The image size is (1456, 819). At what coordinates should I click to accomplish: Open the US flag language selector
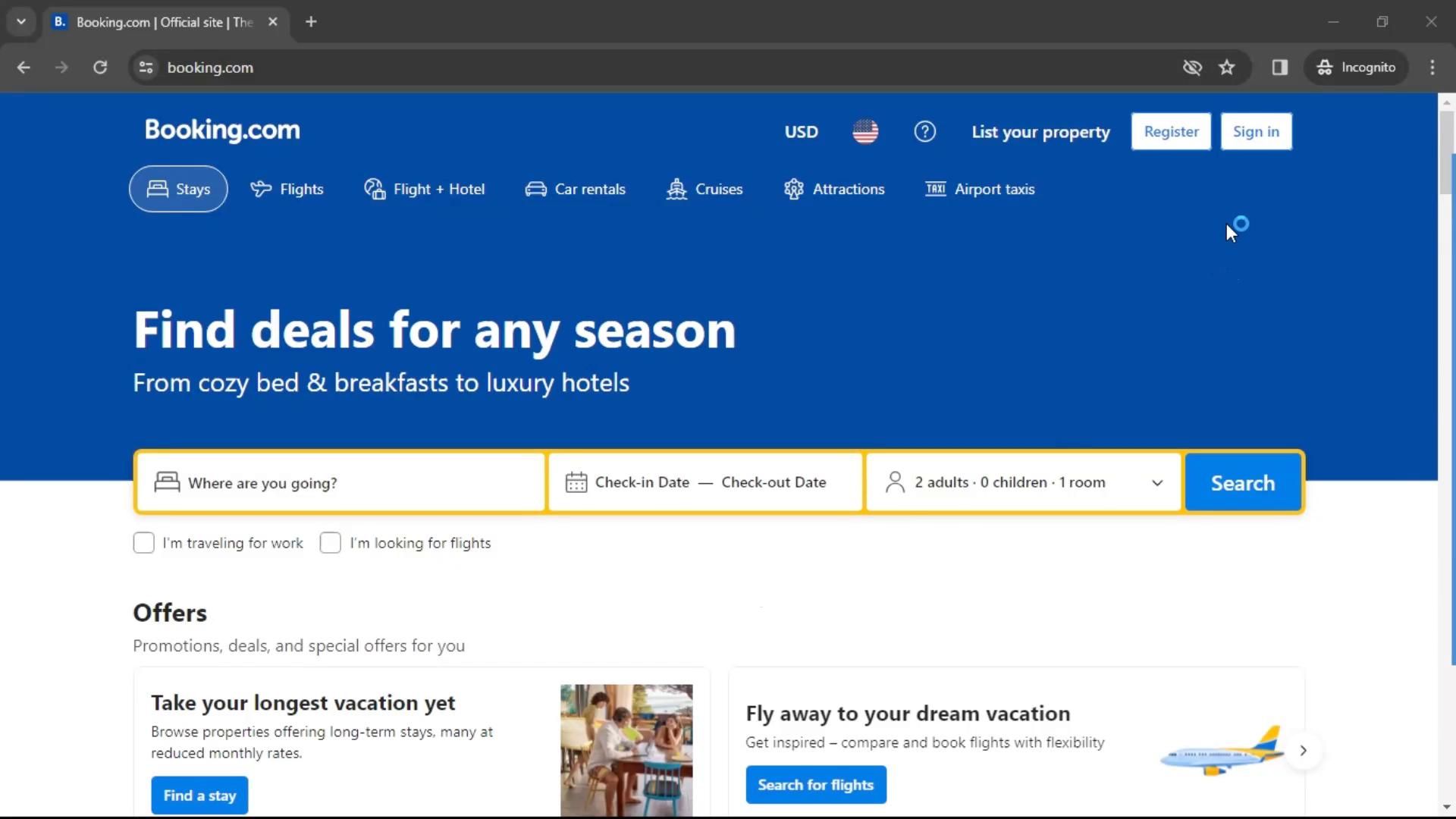pos(865,131)
